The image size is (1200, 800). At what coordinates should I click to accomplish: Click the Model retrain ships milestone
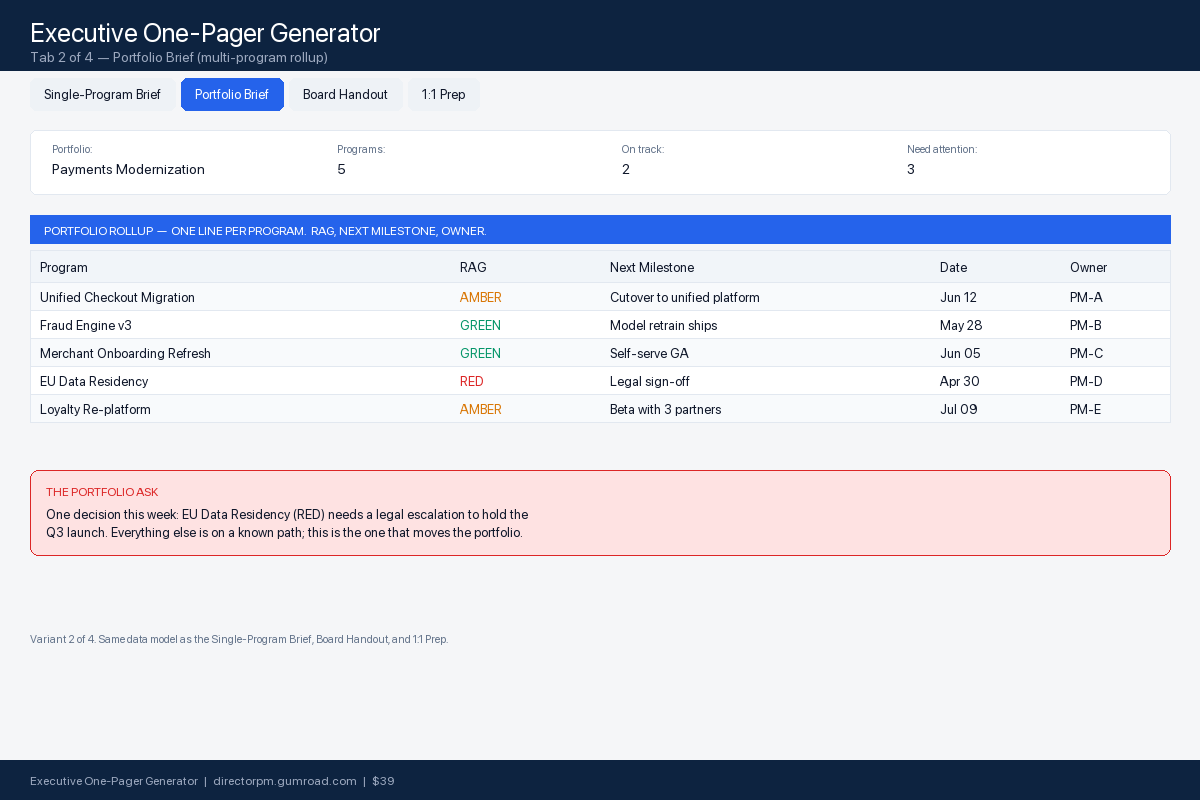point(663,326)
